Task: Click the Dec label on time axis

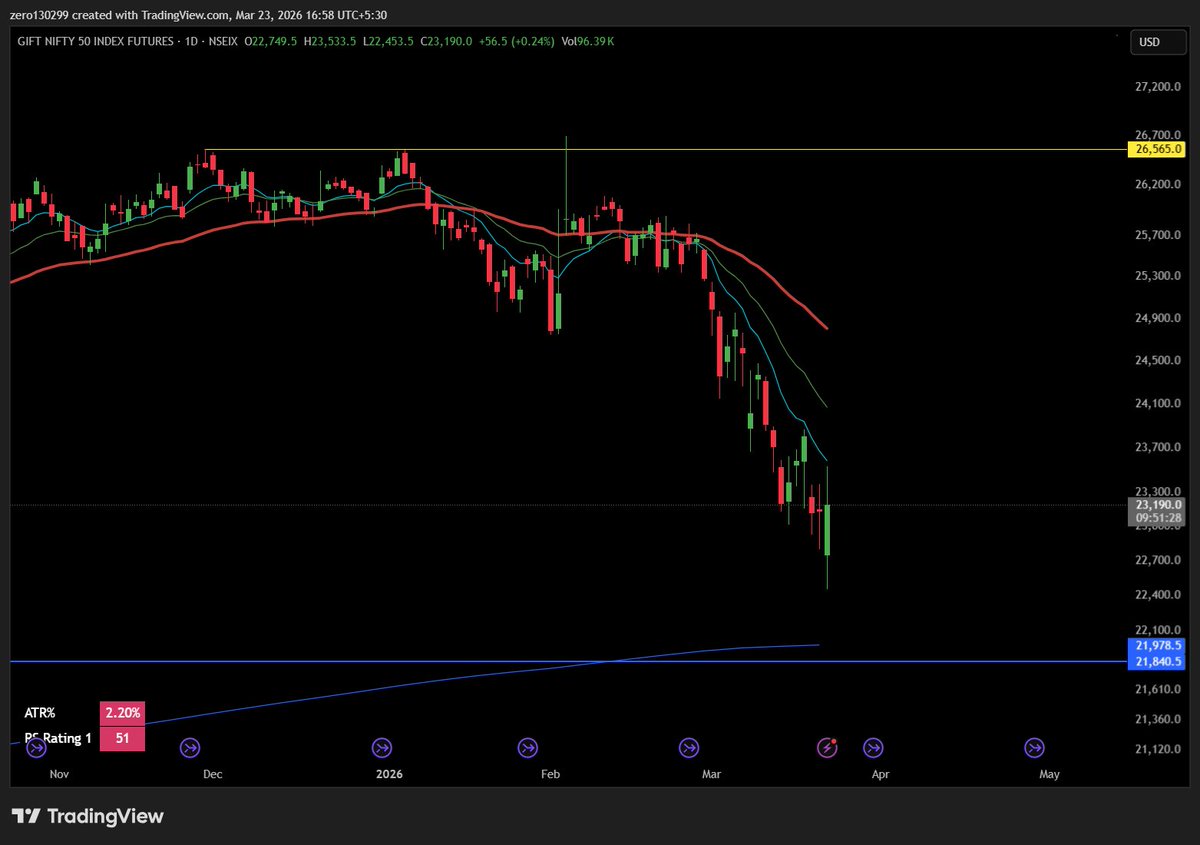Action: click(x=213, y=774)
